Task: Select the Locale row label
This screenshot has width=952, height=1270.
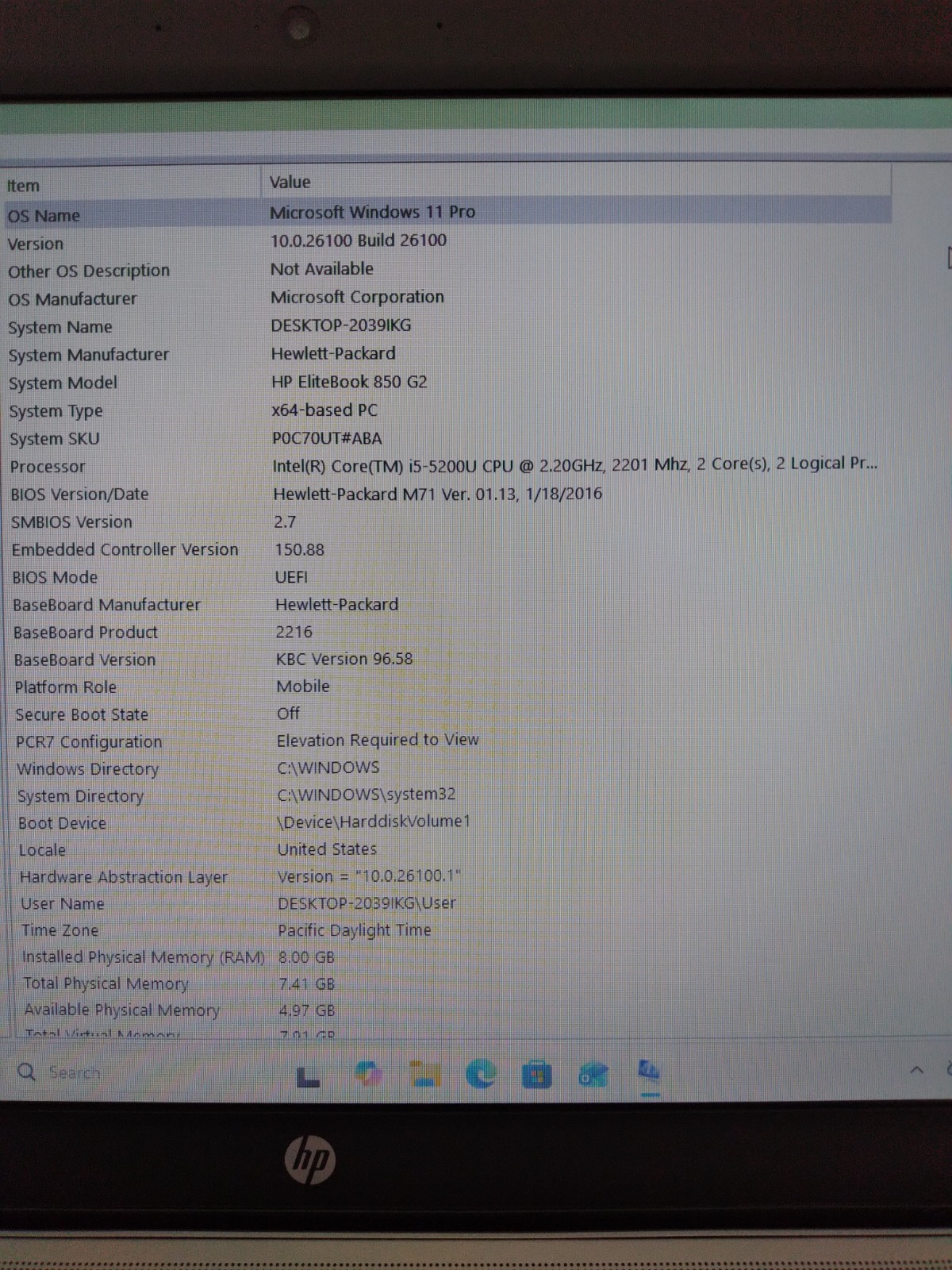Action: click(42, 850)
